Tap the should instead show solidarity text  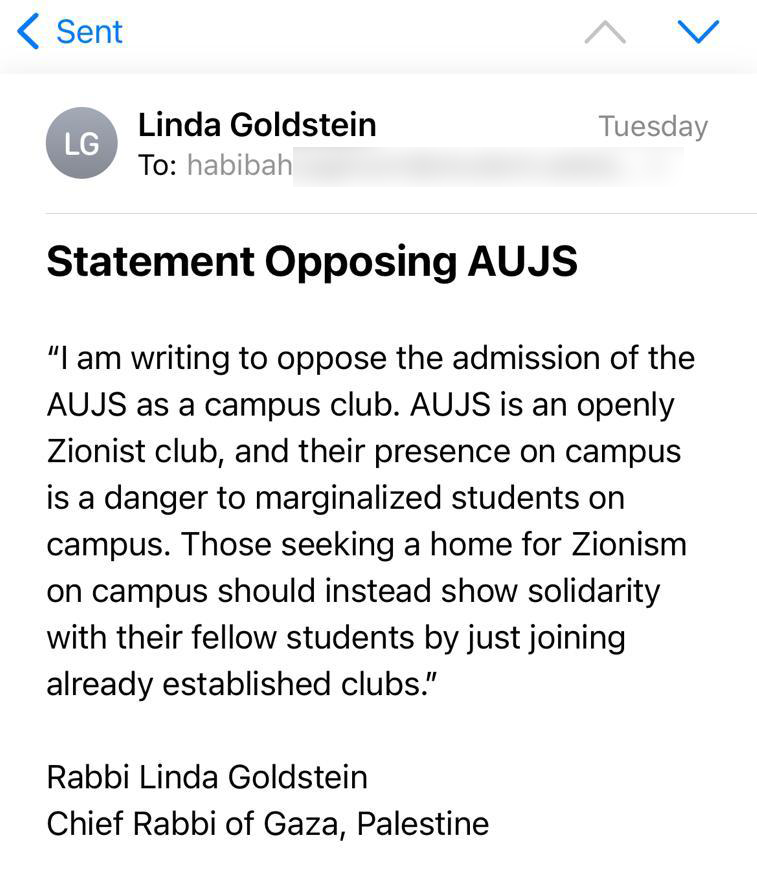tap(439, 591)
